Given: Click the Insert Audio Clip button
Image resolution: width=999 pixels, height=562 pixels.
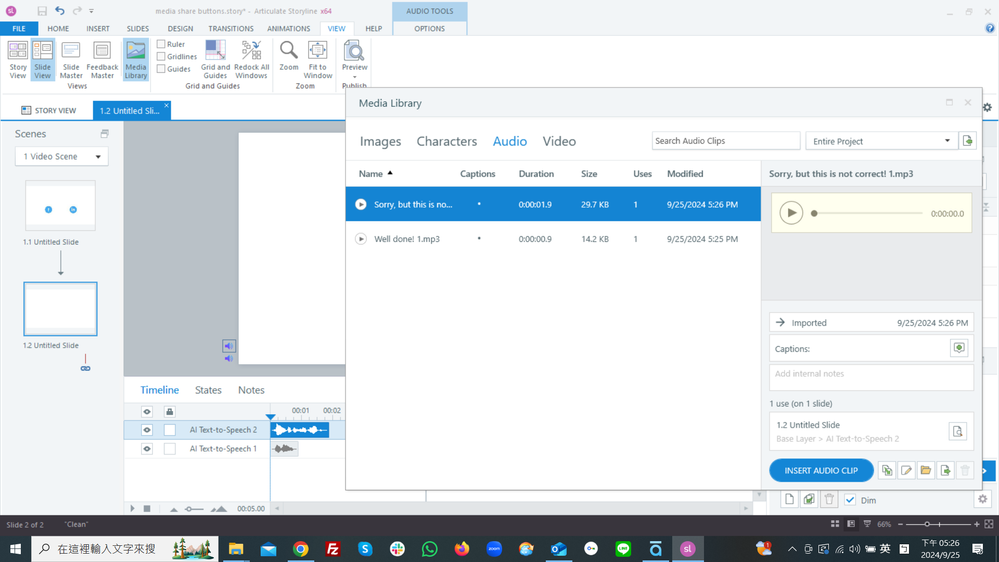Looking at the screenshot, I should coord(821,470).
